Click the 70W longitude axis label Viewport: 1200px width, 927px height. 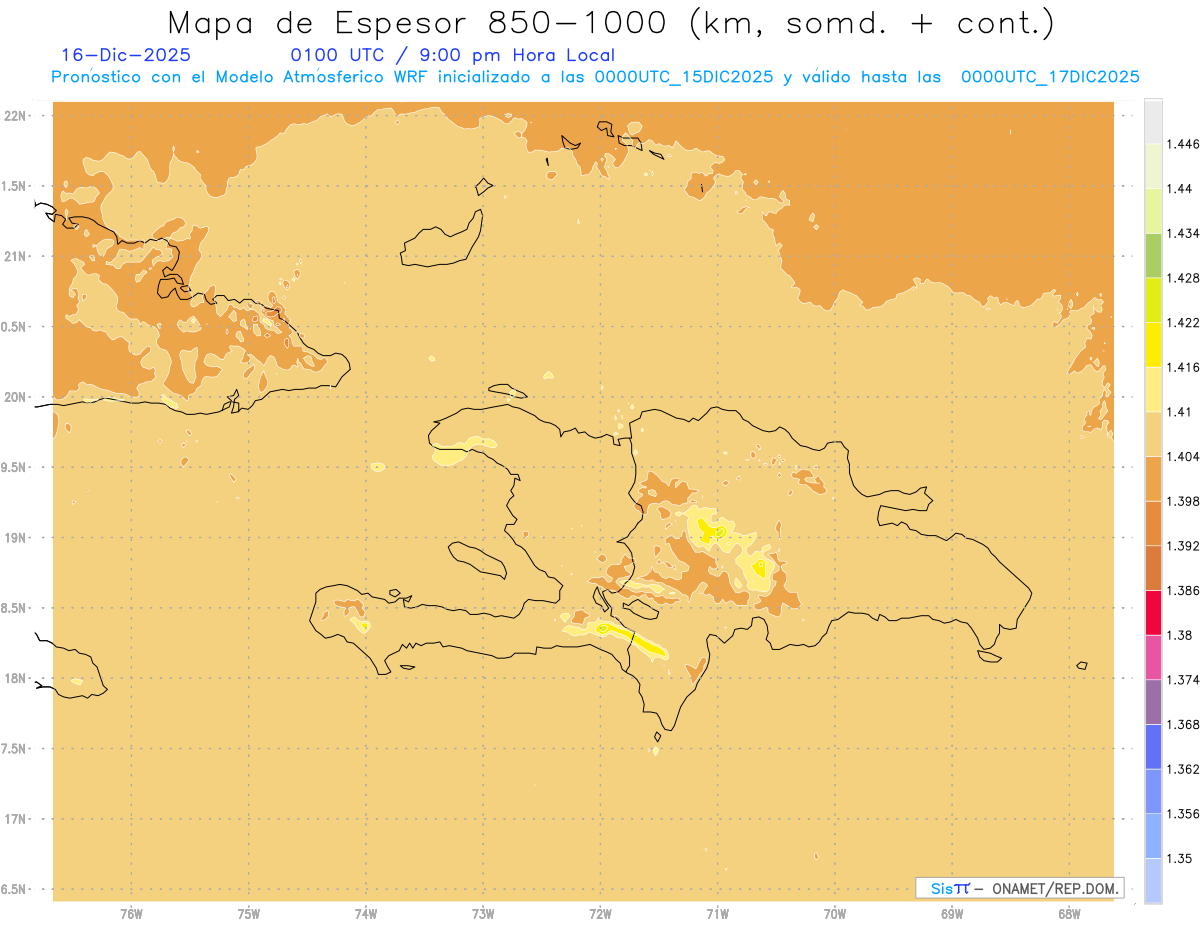tap(835, 914)
